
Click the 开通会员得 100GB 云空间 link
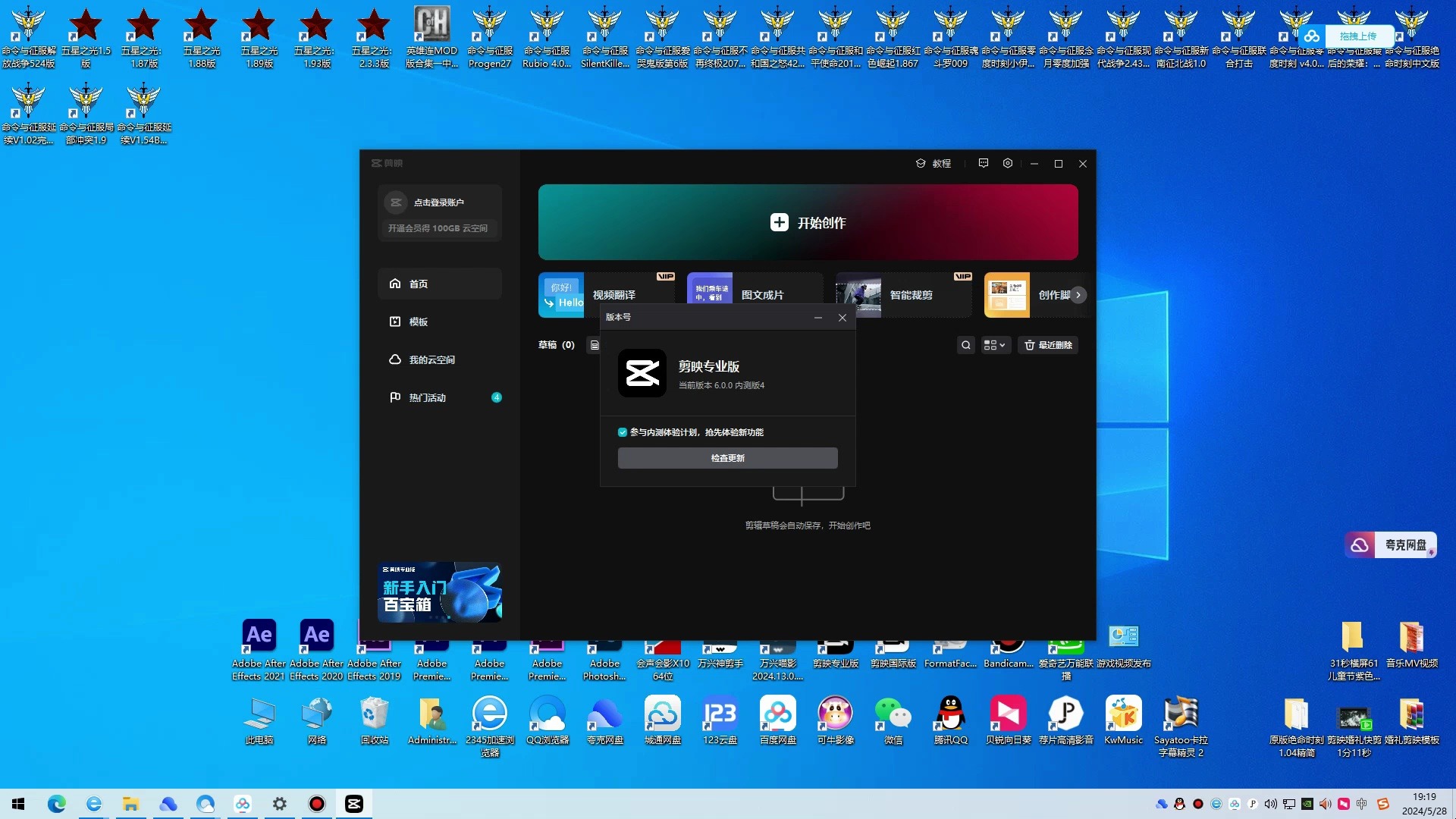click(438, 228)
